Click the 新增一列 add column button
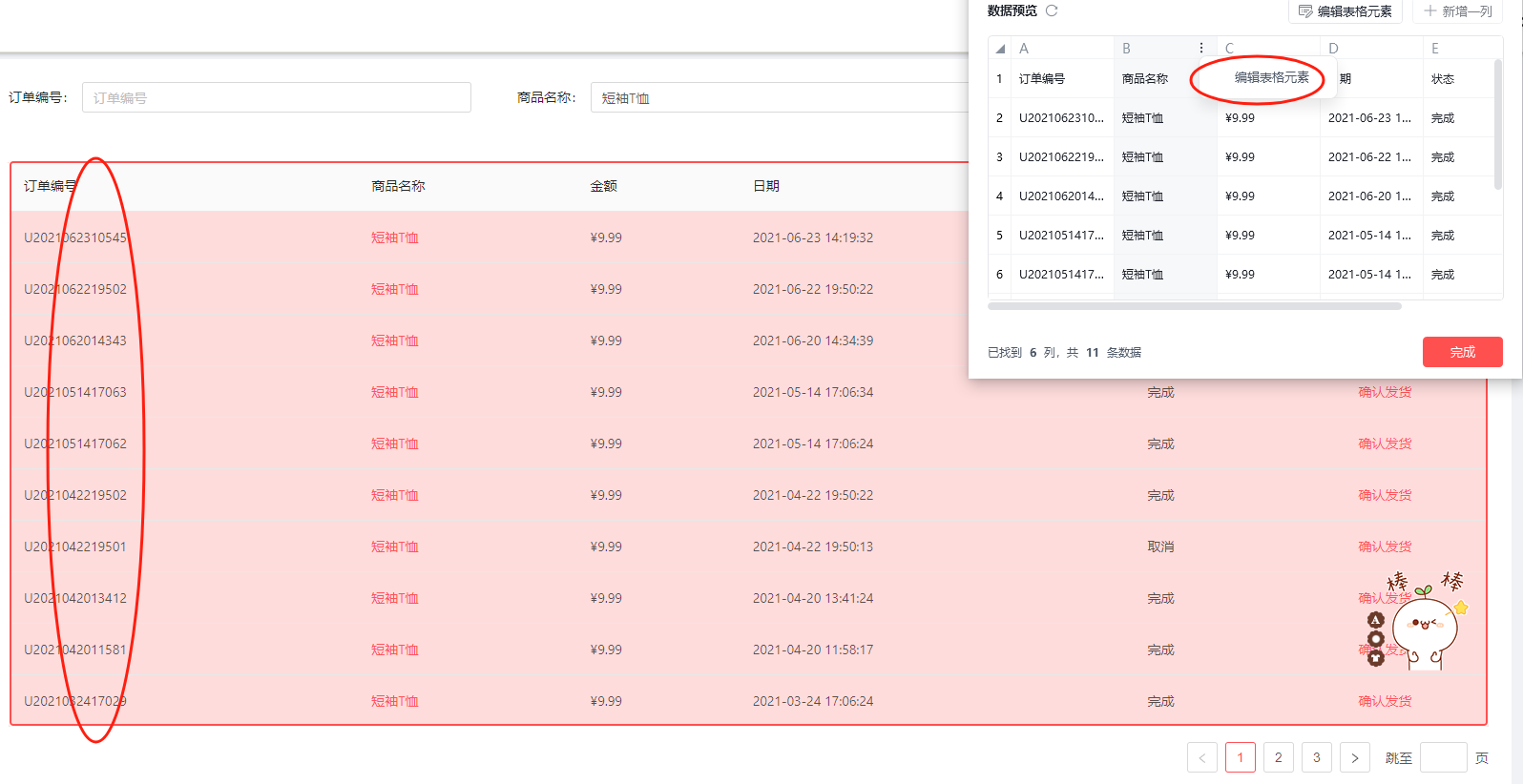 pos(1457,11)
